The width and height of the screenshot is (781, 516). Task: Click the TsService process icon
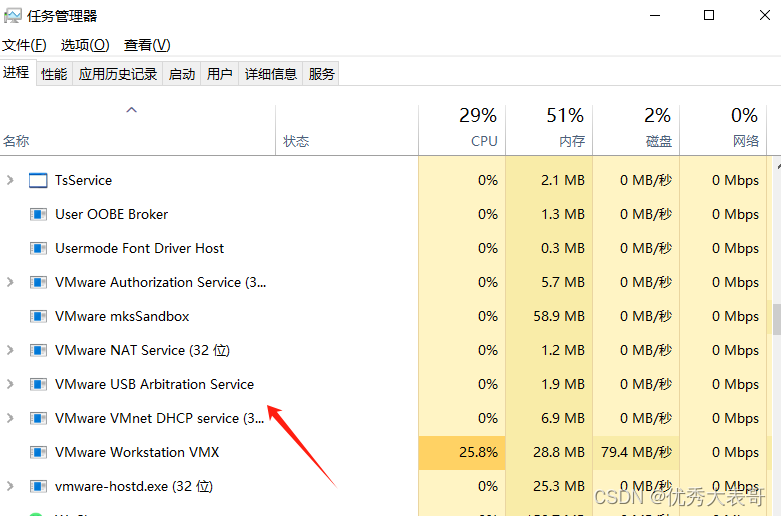38,180
